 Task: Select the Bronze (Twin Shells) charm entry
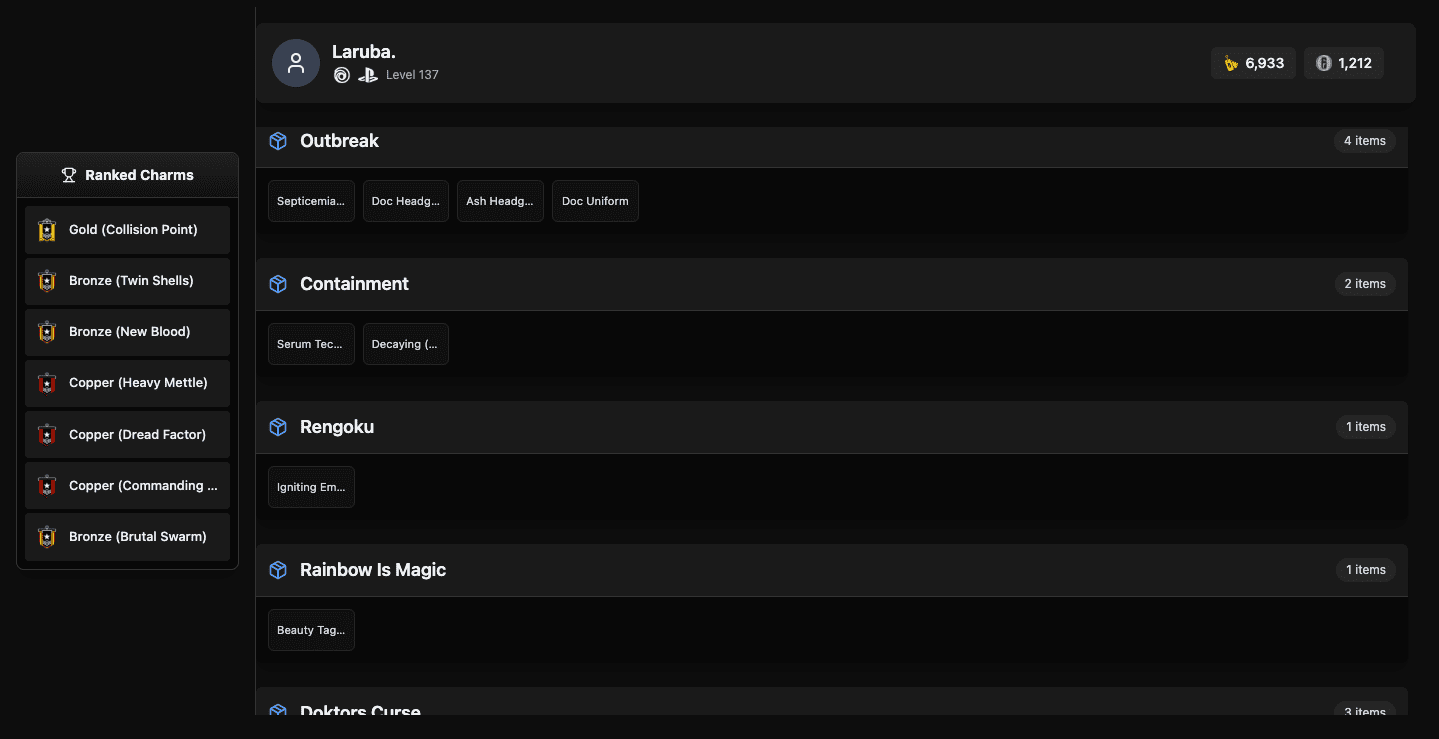[128, 281]
